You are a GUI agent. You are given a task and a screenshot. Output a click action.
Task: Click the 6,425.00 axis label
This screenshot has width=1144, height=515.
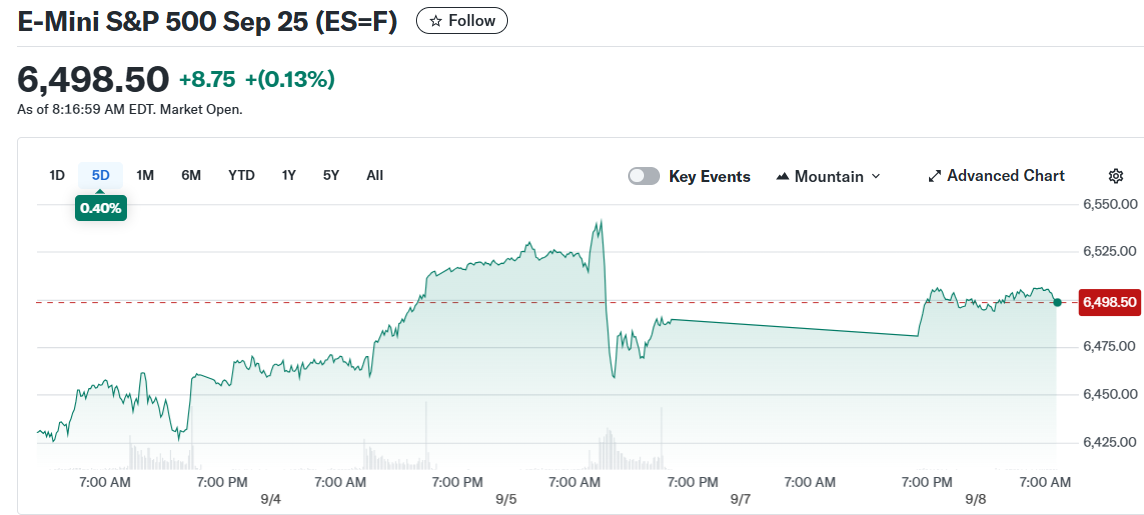(1108, 441)
